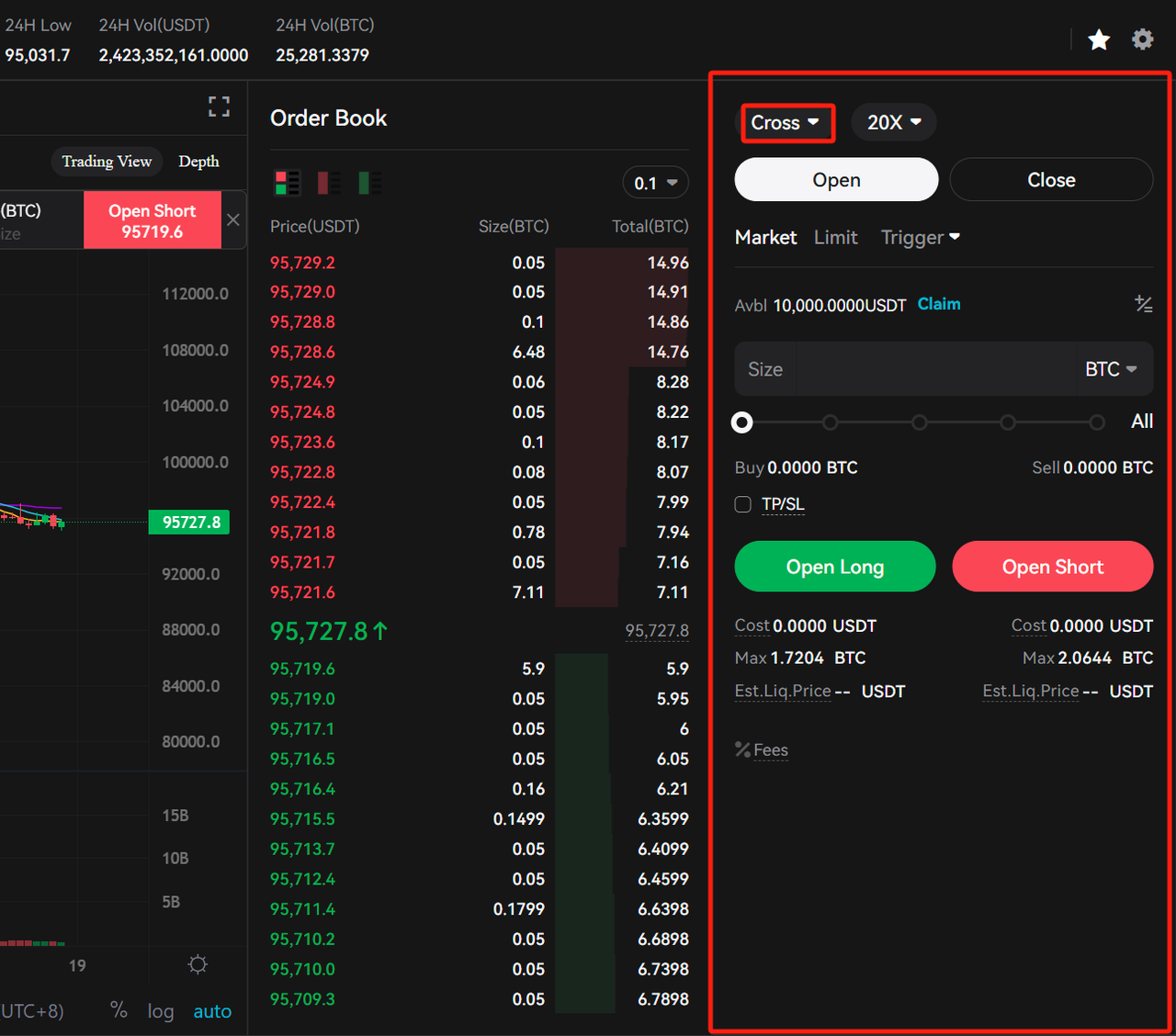Click the current price tag 95727.8 on chart axis
Screen dimensions: 1176x1036
click(x=190, y=523)
